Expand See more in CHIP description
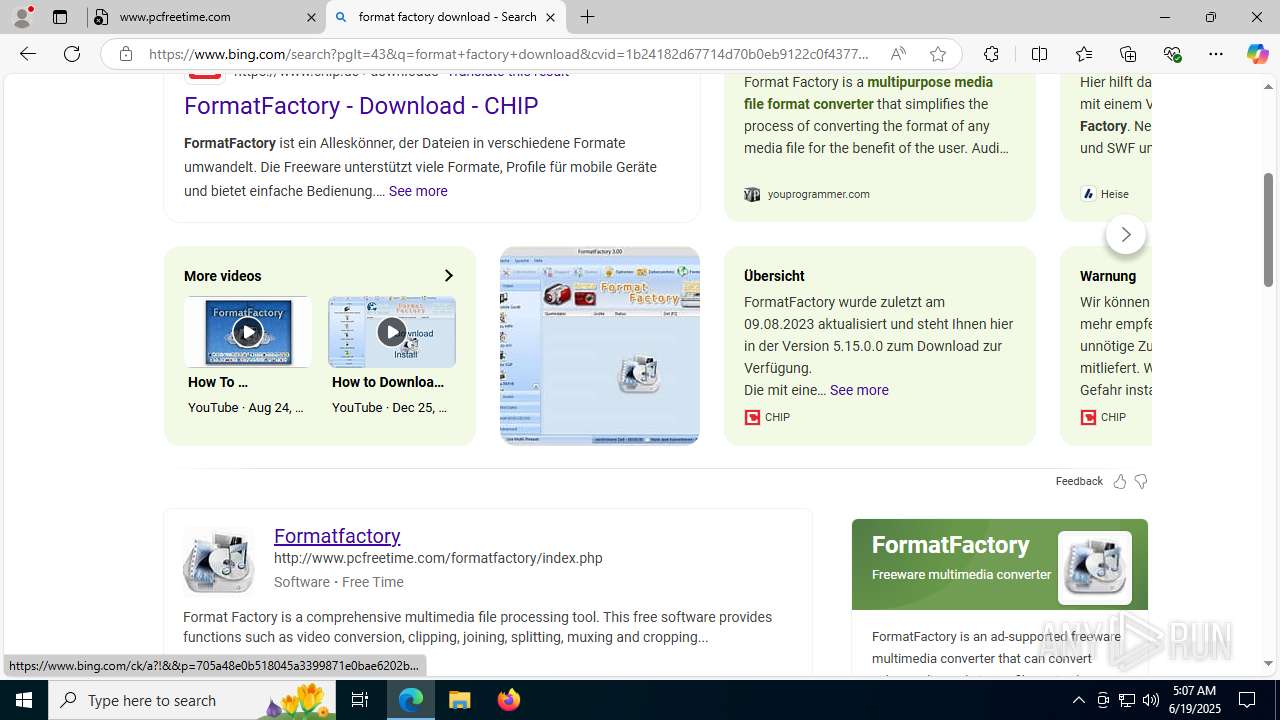Image resolution: width=1280 pixels, height=720 pixels. click(418, 191)
